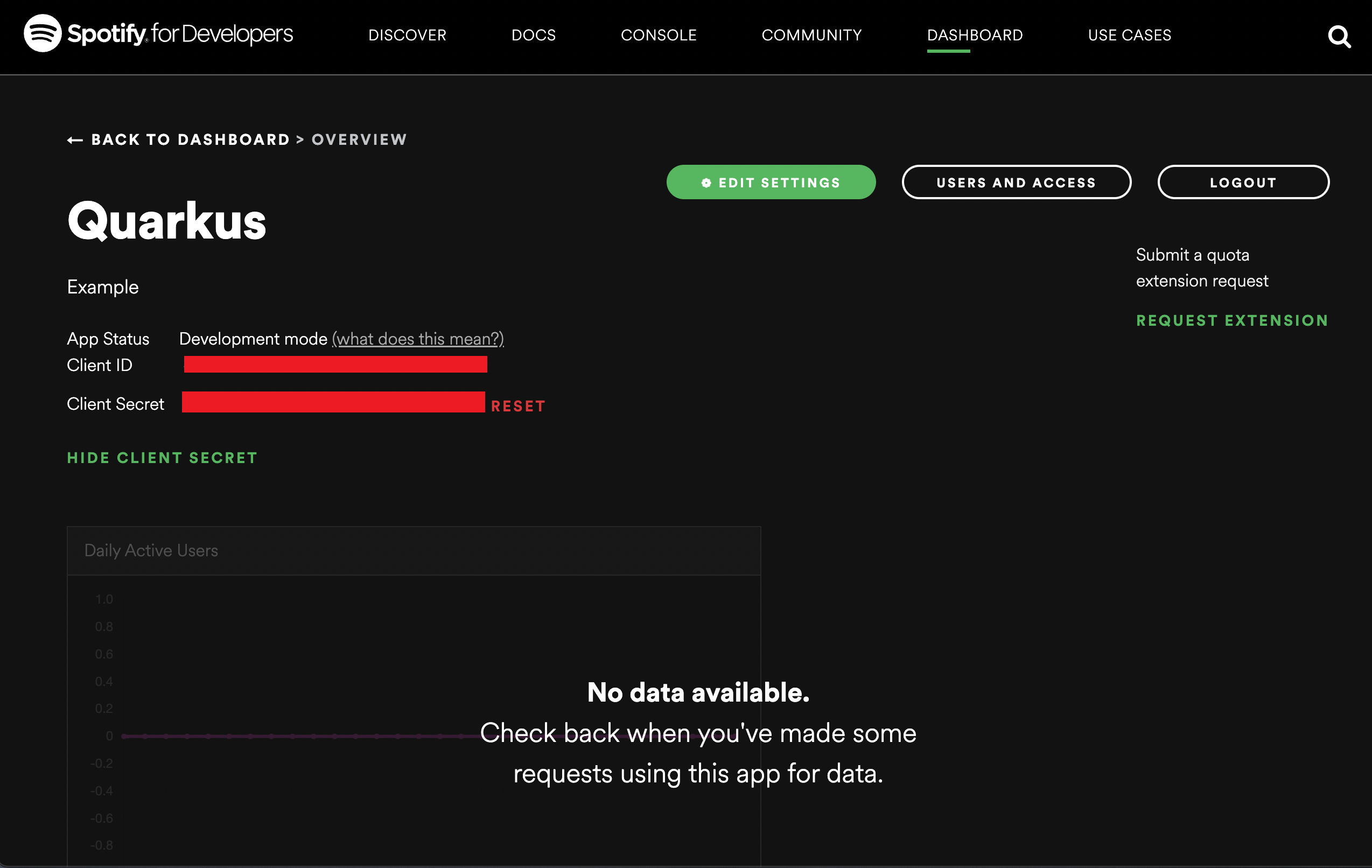
Task: Select the Docs menu item
Action: click(x=533, y=35)
